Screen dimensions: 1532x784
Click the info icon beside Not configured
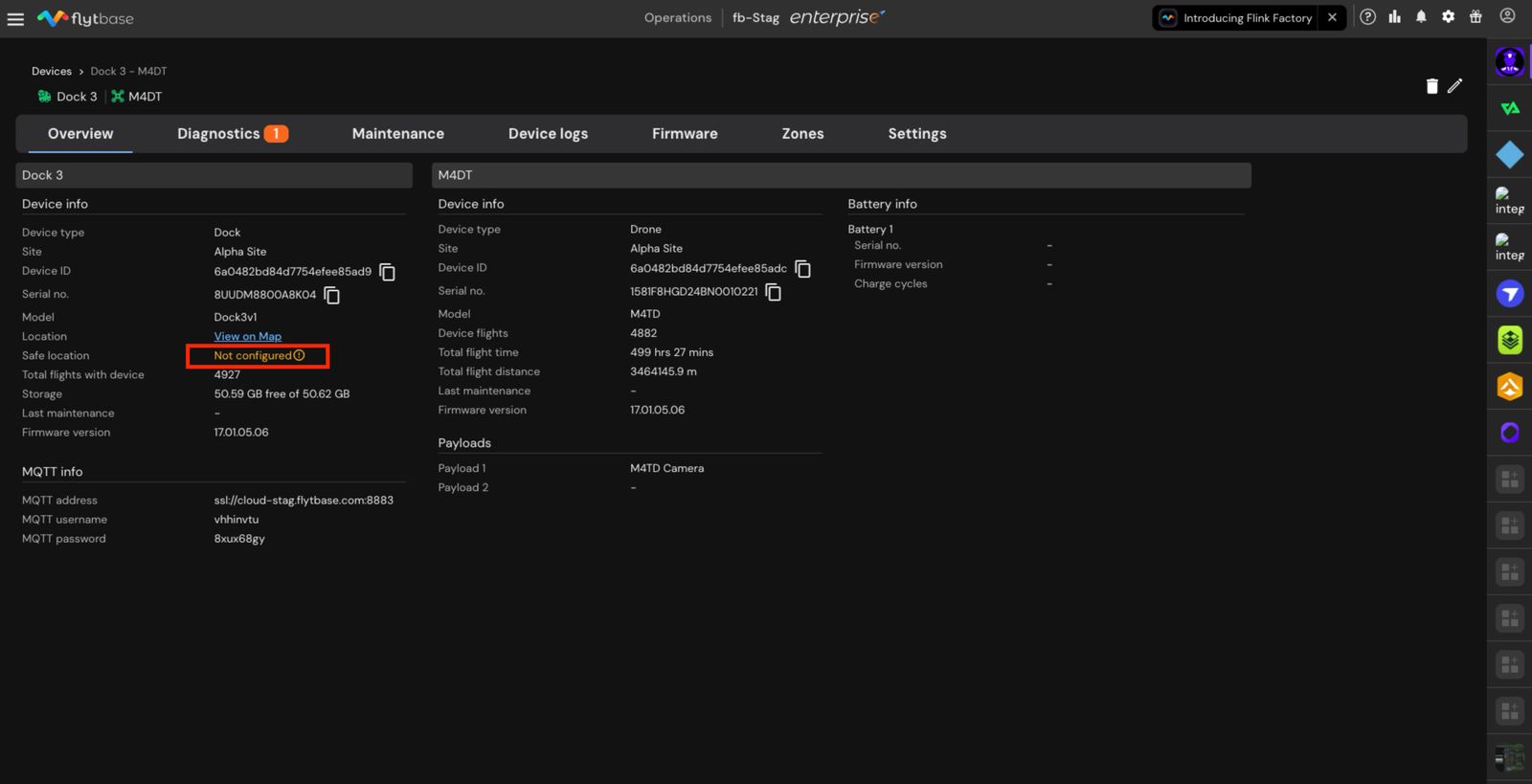(299, 355)
